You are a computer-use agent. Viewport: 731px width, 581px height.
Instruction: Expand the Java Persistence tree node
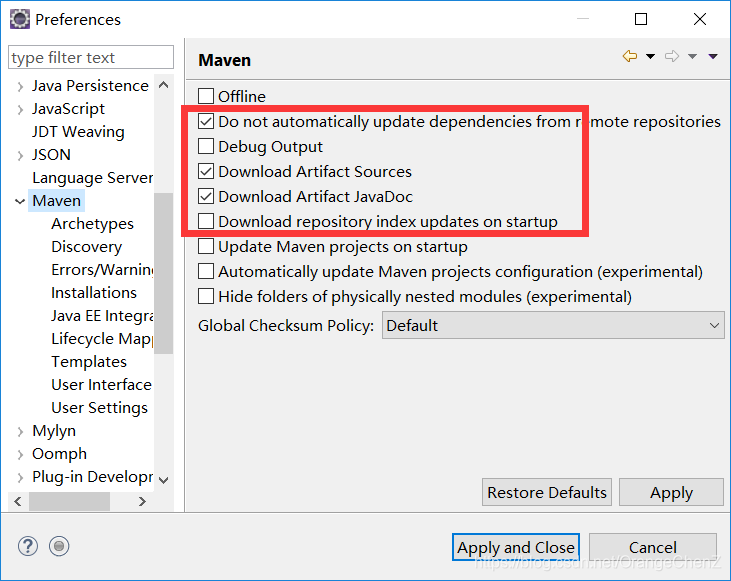(20, 86)
